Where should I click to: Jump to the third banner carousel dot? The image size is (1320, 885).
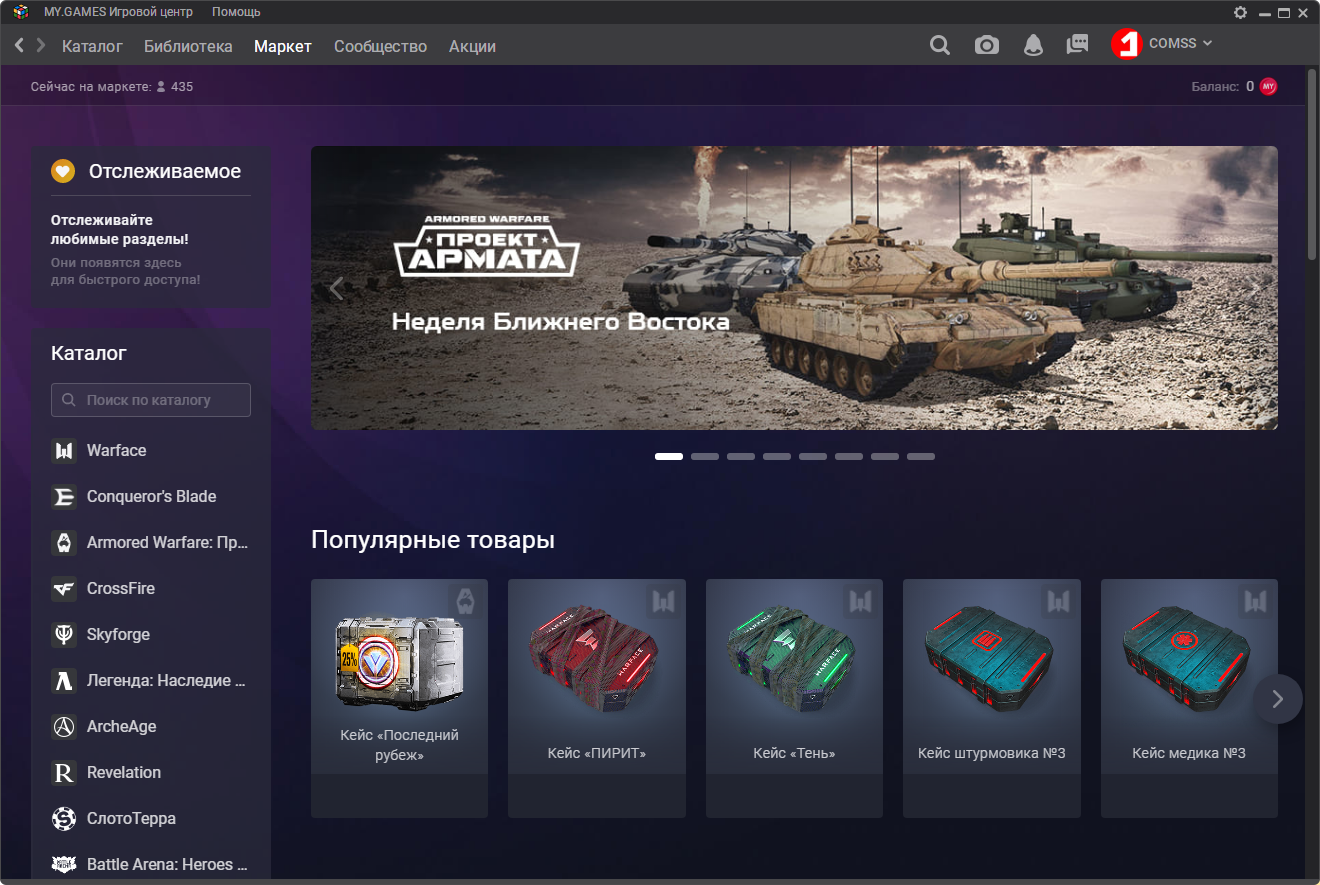(x=741, y=456)
